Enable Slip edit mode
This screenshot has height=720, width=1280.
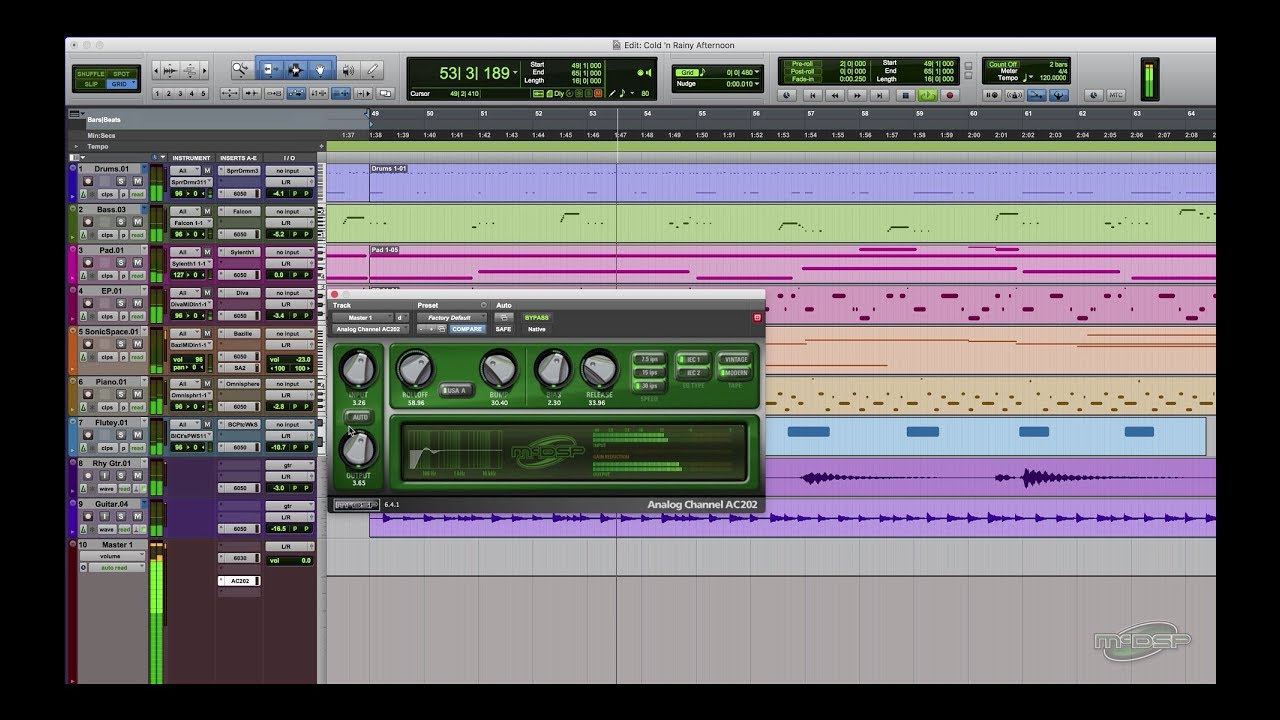click(91, 84)
